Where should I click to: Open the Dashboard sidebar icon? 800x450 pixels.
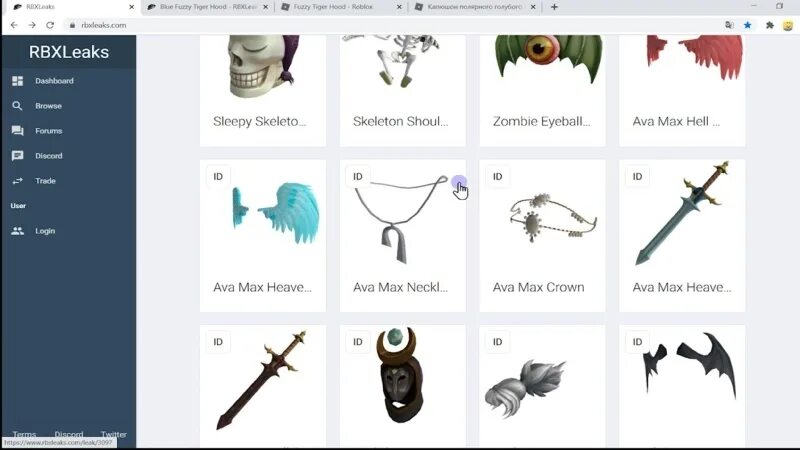17,81
